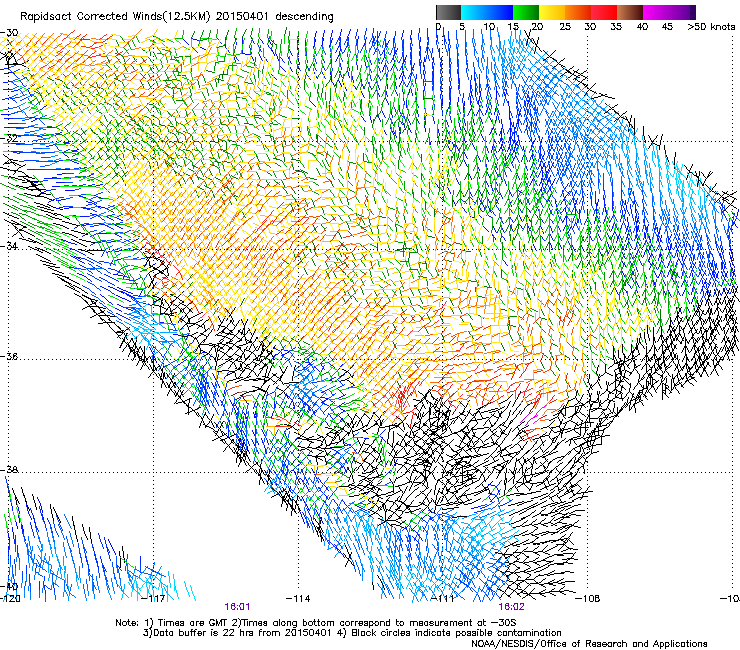Image resolution: width=740 pixels, height=650 pixels.
Task: Click the magenta-purple segment of the legend bar
Action: click(x=669, y=12)
